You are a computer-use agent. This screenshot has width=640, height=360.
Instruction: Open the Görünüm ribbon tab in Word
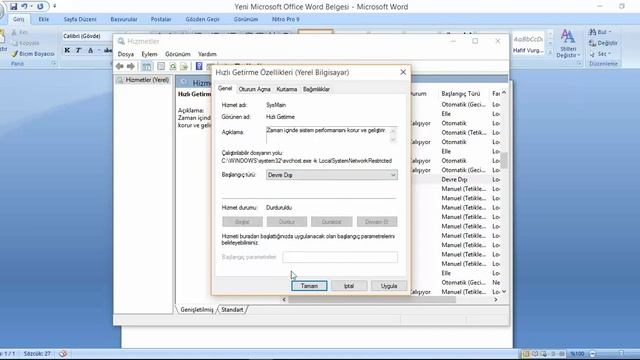[x=246, y=19]
